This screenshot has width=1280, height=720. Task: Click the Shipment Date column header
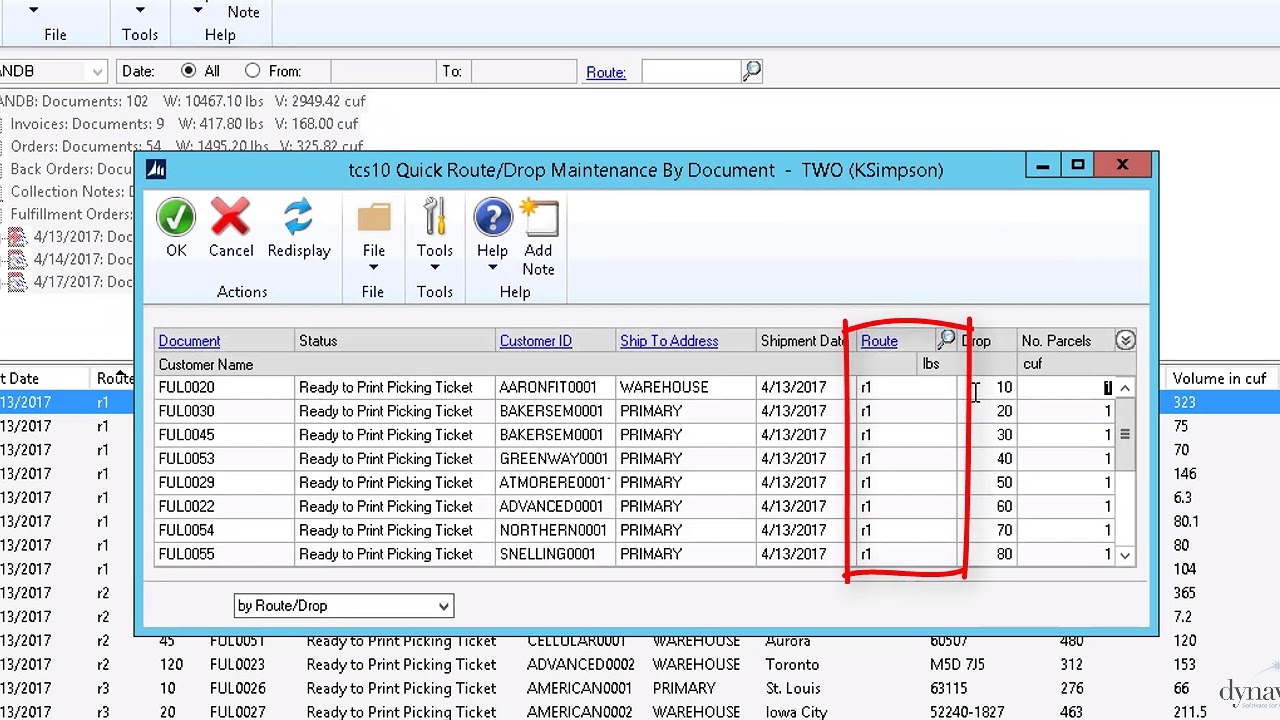803,341
